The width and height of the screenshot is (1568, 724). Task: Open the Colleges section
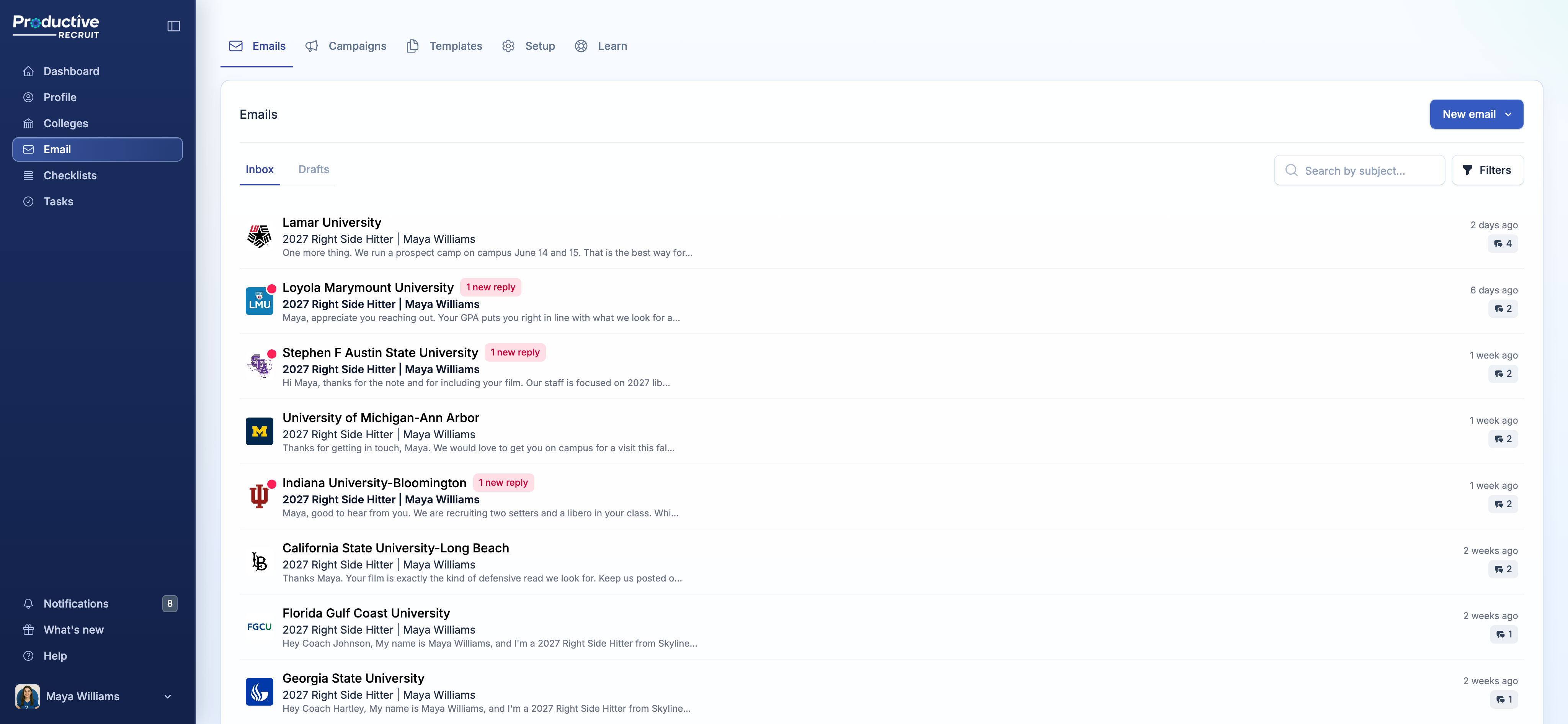(97, 124)
